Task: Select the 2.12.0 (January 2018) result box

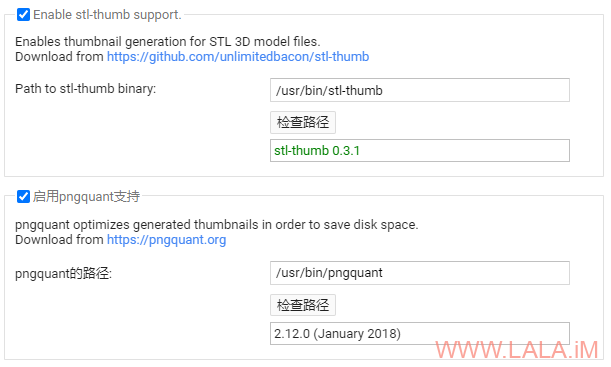Action: (x=420, y=333)
